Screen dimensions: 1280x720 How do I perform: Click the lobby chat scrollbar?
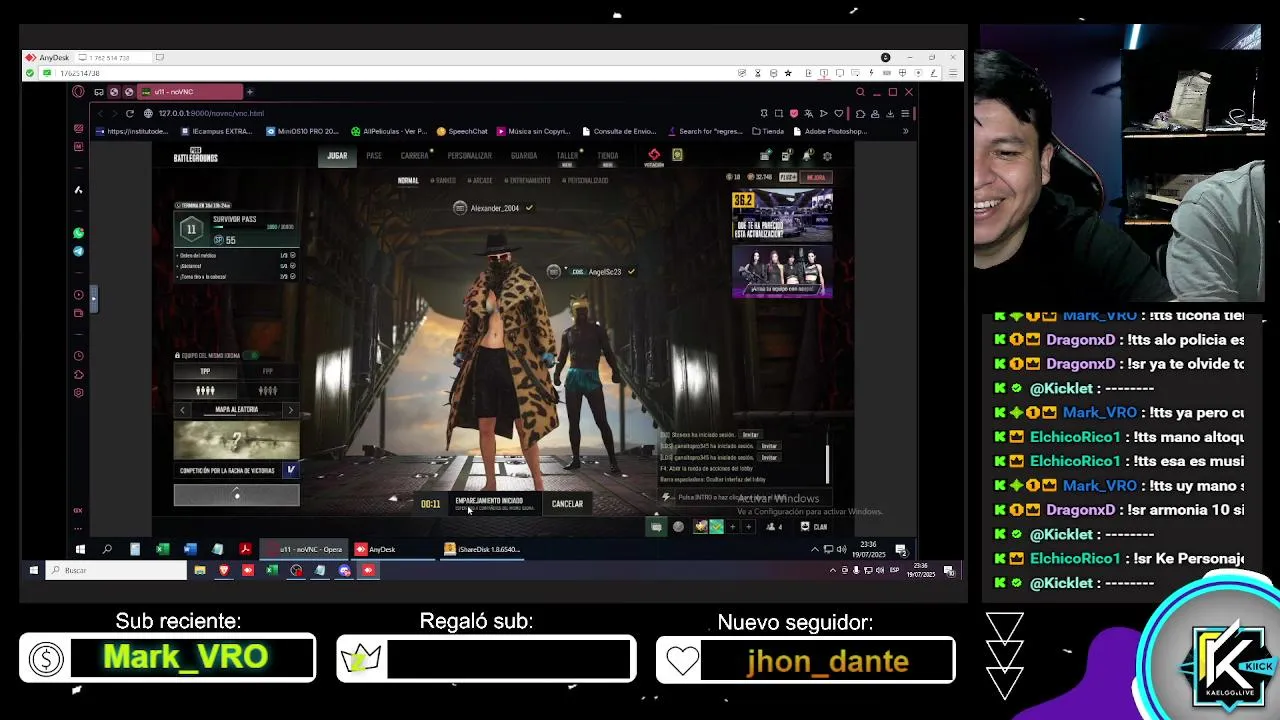[x=827, y=464]
